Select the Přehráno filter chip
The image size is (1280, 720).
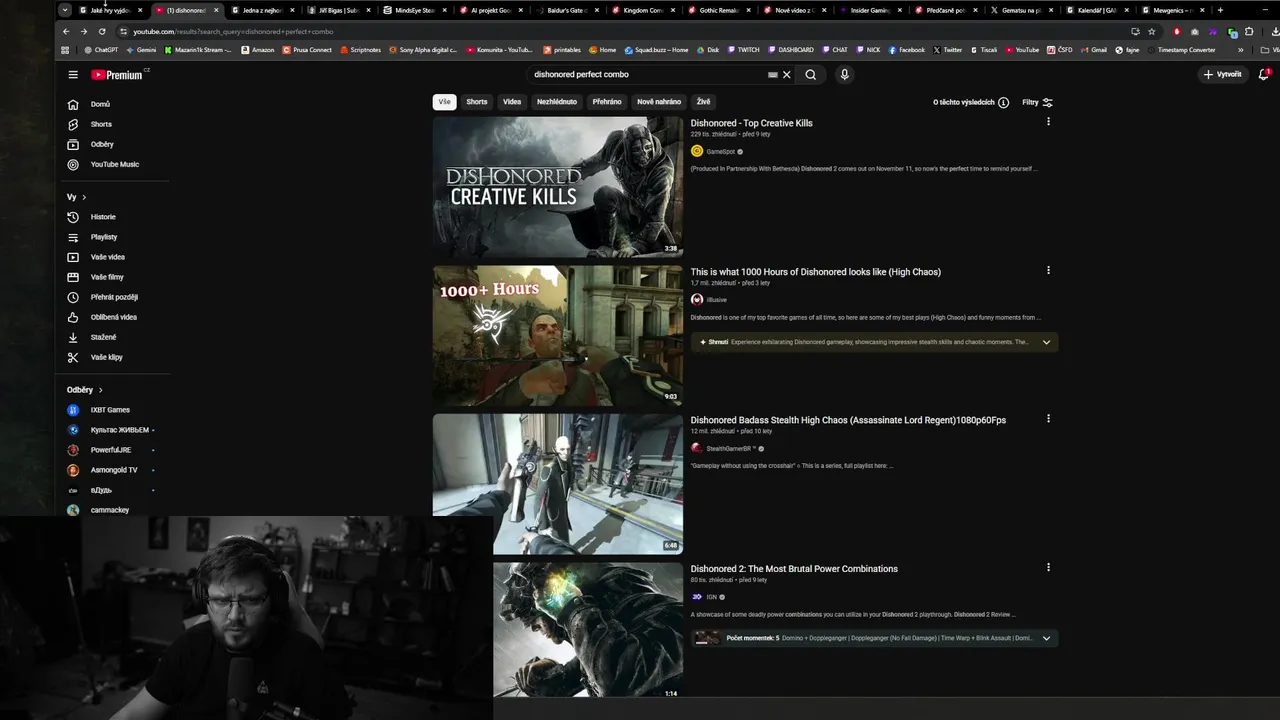click(607, 102)
